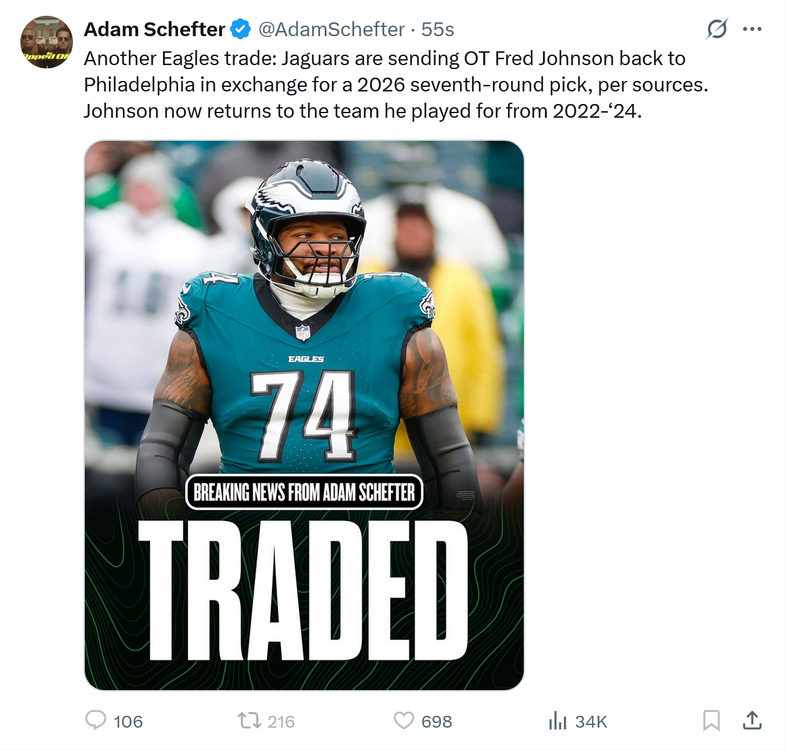Click the 106 replies count
This screenshot has width=786, height=750.
click(128, 721)
